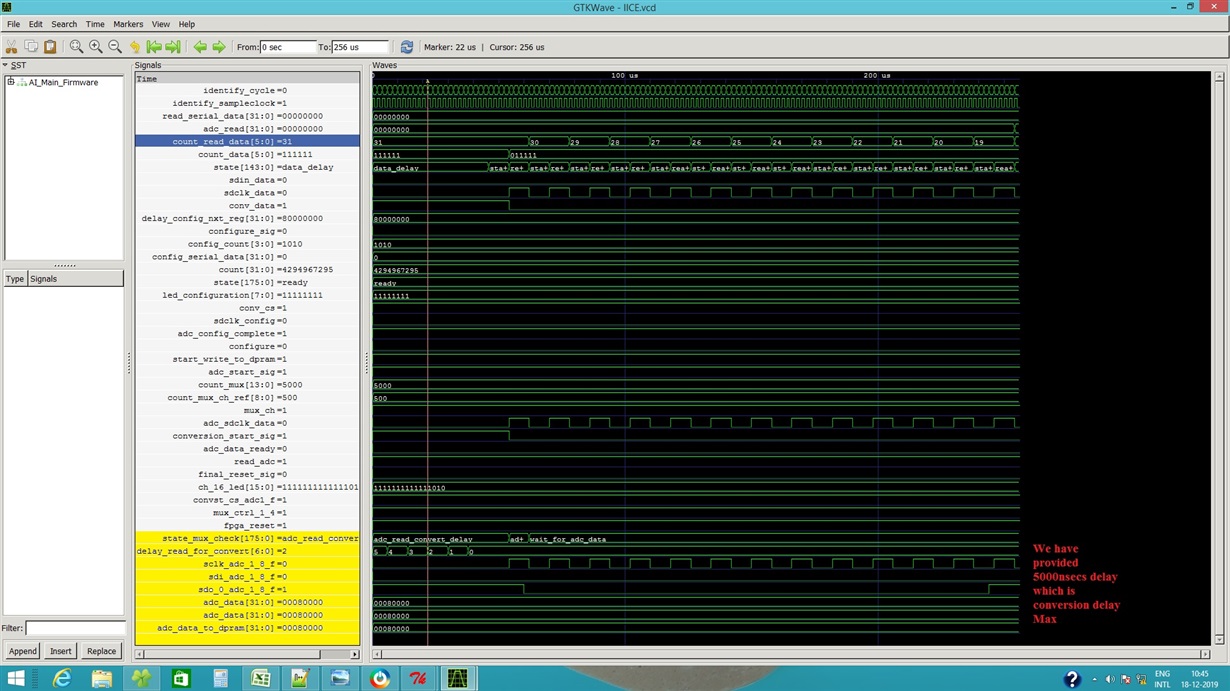Click the yellow Undo Zoom arrow
This screenshot has height=691, width=1230.
(x=135, y=47)
